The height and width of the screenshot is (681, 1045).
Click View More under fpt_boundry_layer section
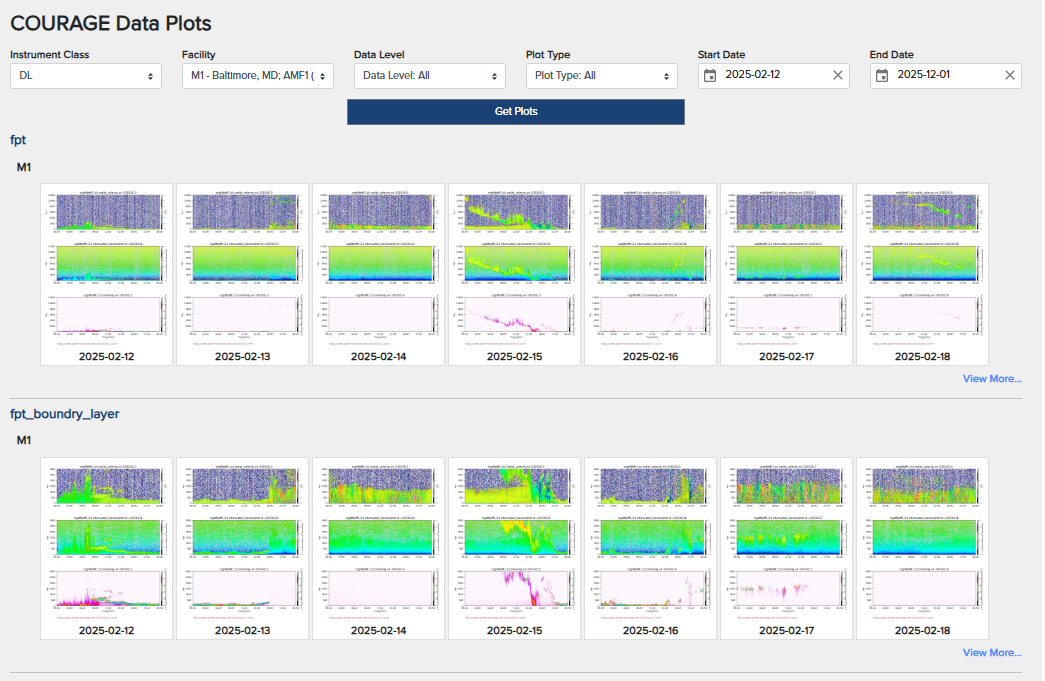pyautogui.click(x=992, y=652)
